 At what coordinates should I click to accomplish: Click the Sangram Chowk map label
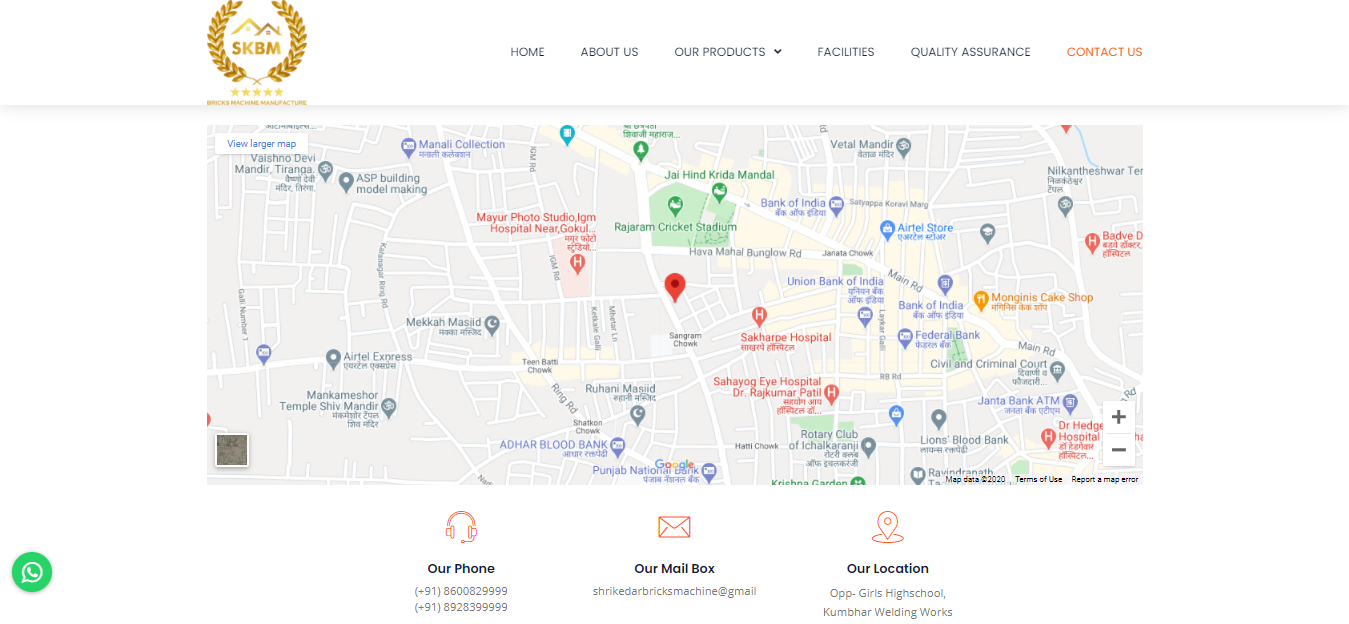click(x=685, y=339)
